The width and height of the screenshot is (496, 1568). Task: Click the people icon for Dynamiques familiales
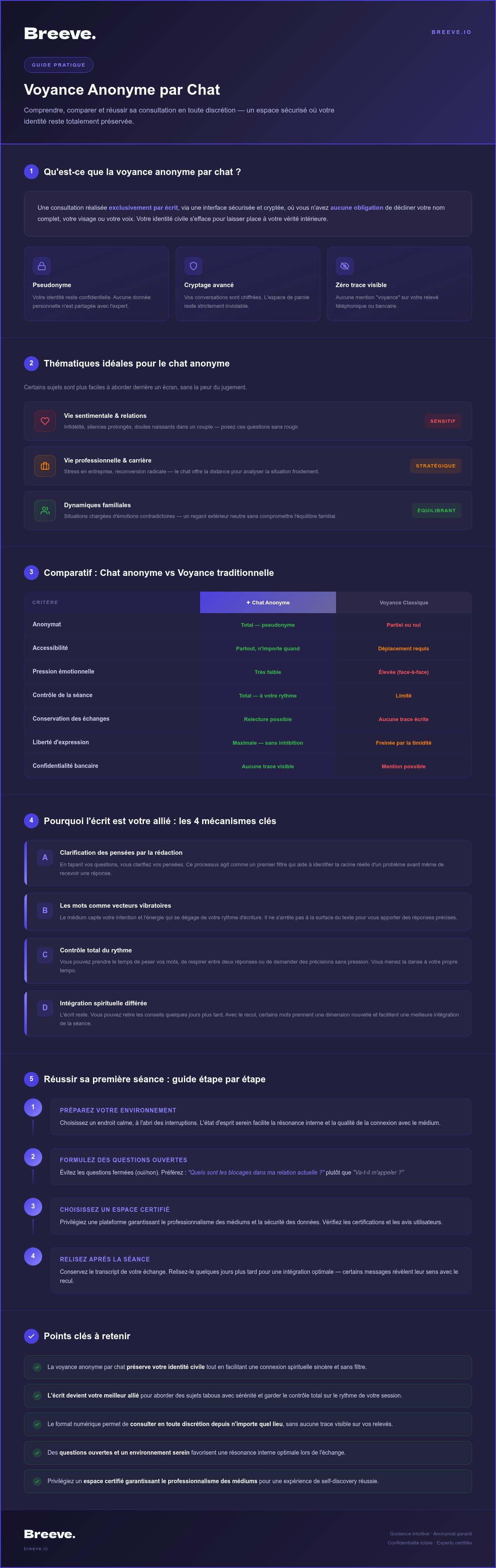(x=45, y=511)
